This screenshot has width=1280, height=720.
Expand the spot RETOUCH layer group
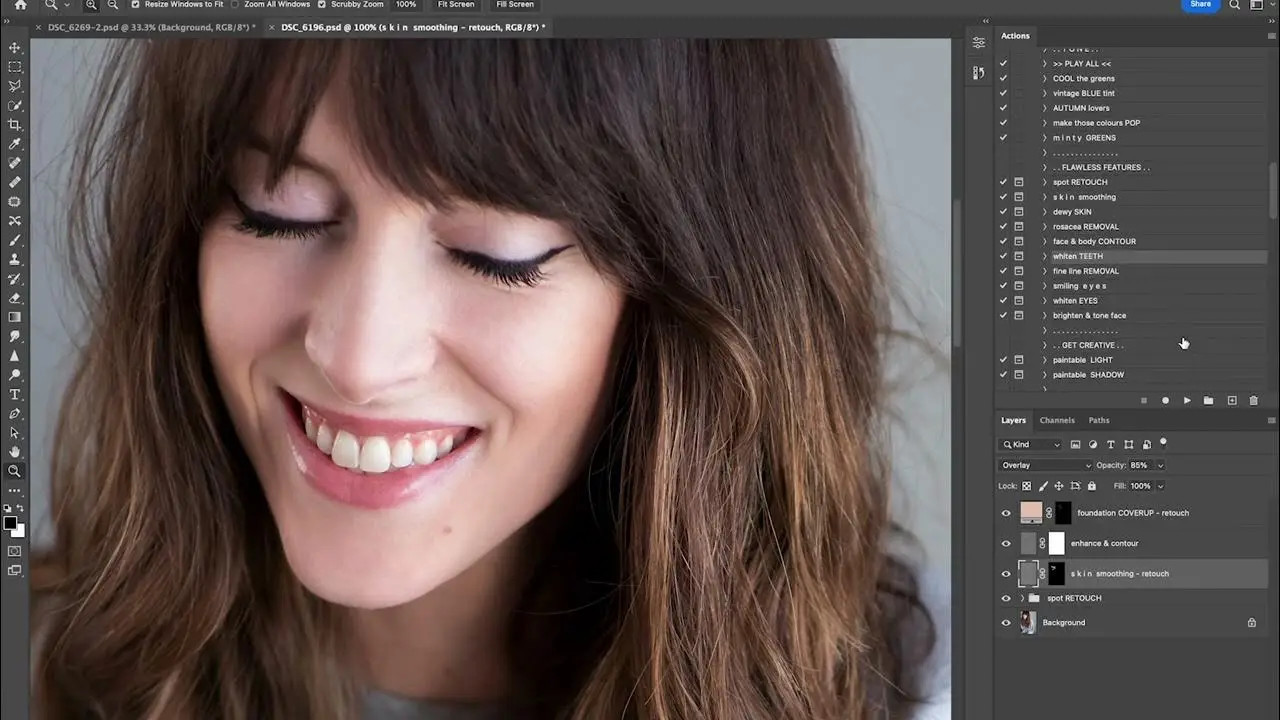pos(1022,598)
